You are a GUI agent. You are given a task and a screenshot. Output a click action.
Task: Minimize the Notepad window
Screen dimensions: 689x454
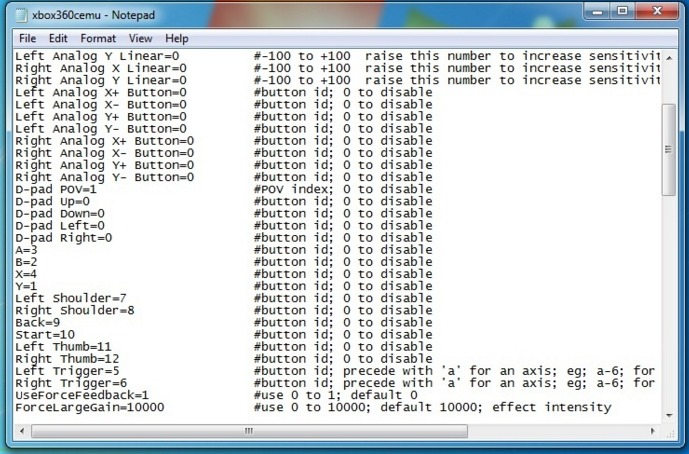pyautogui.click(x=598, y=11)
